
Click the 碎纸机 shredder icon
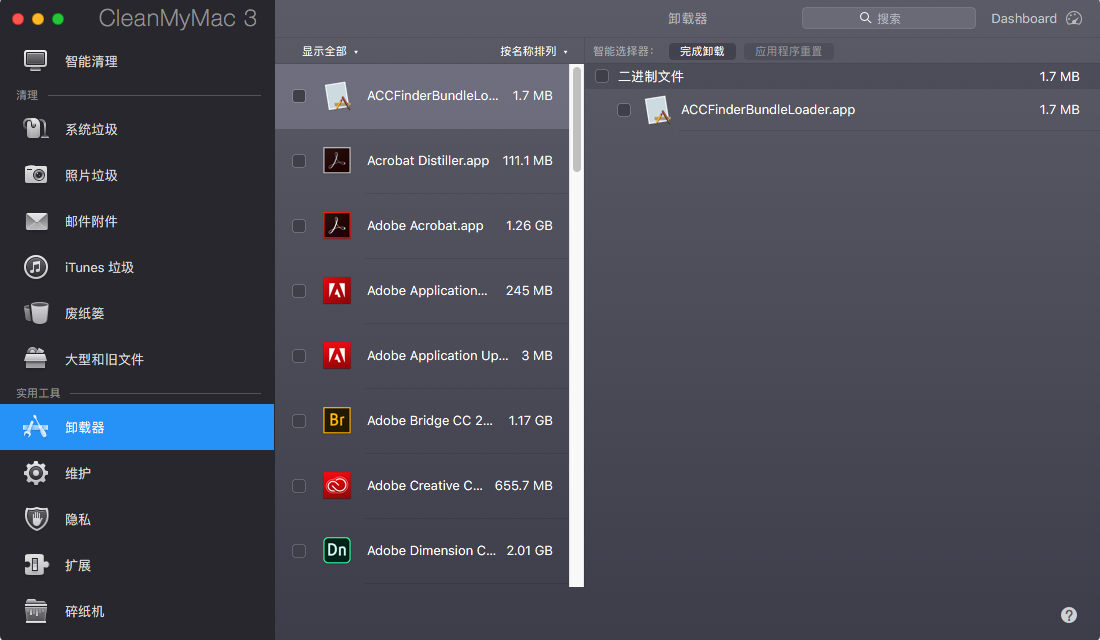tap(36, 611)
